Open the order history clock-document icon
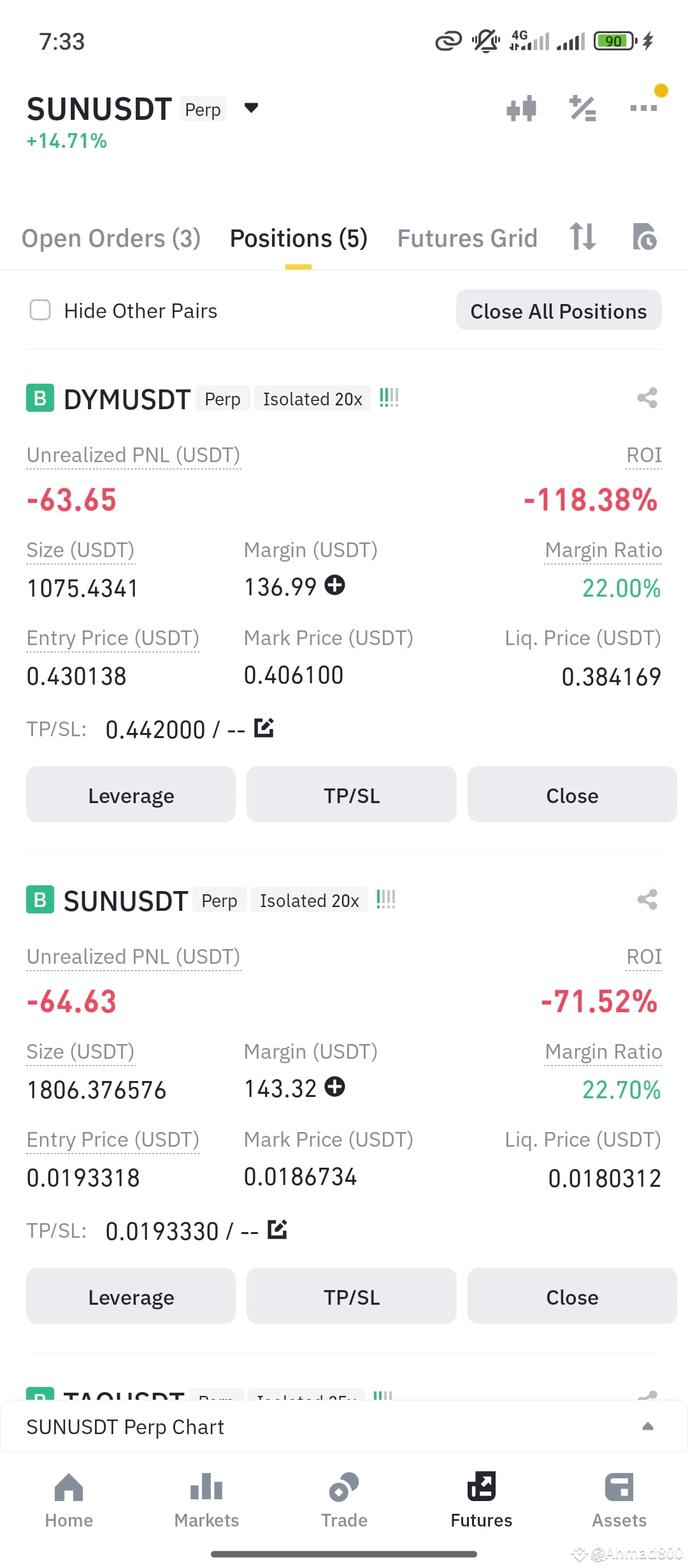 [x=644, y=237]
